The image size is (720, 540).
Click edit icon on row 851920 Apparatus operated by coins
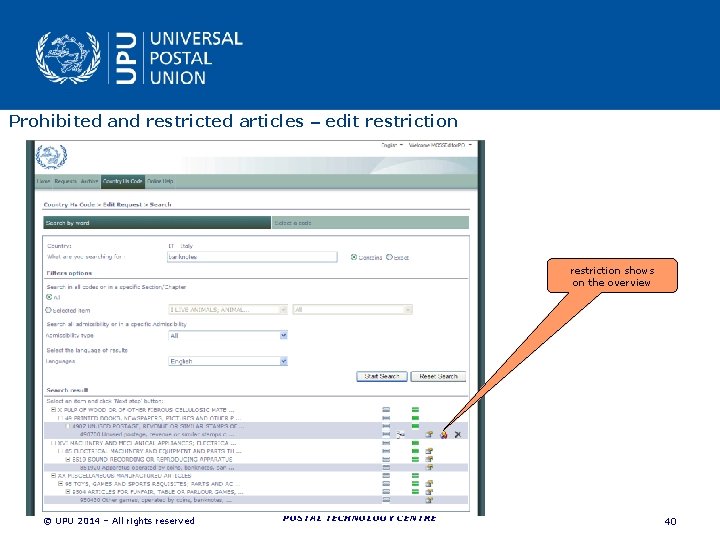click(x=429, y=467)
